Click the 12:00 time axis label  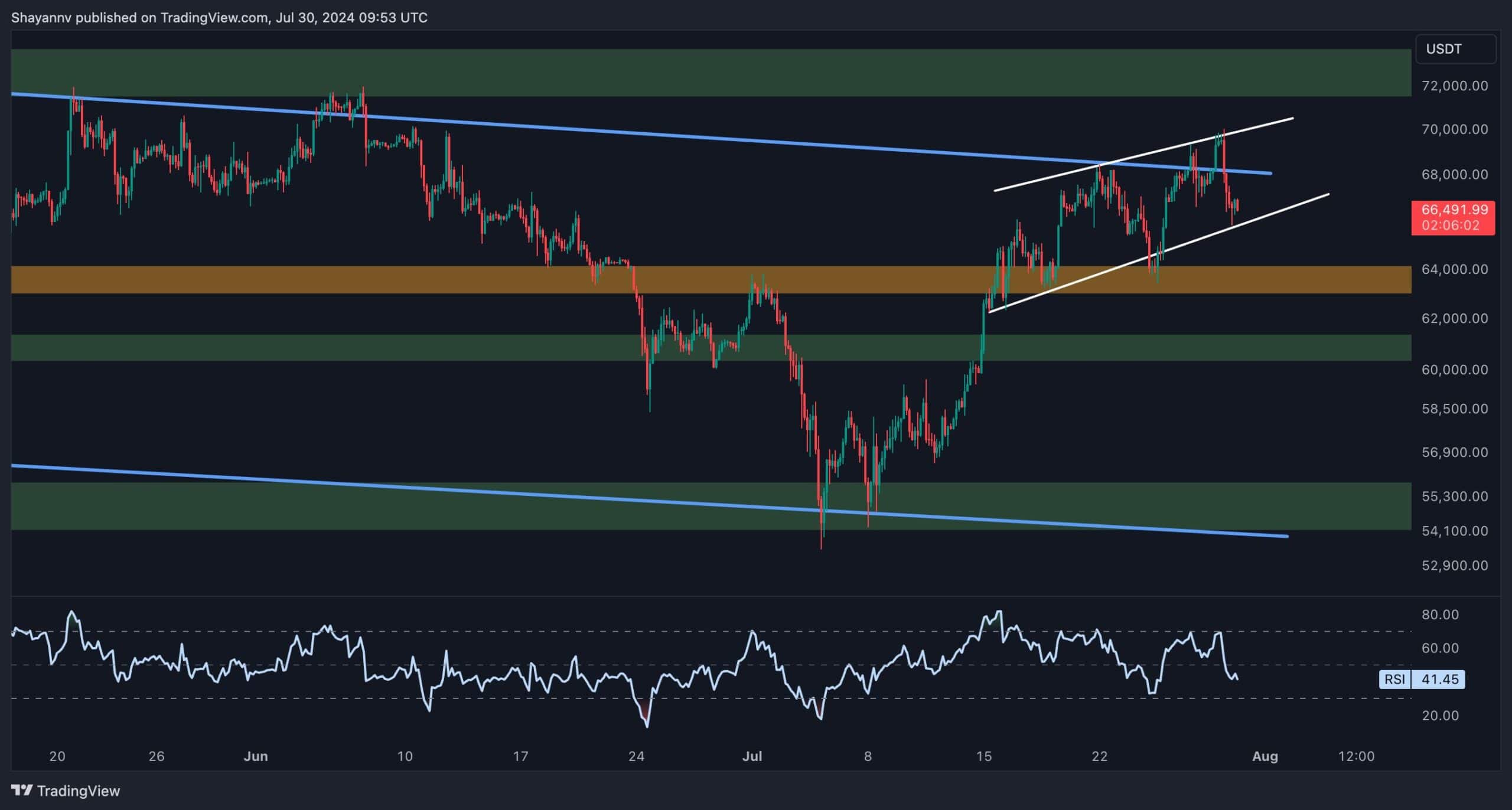click(x=1356, y=756)
